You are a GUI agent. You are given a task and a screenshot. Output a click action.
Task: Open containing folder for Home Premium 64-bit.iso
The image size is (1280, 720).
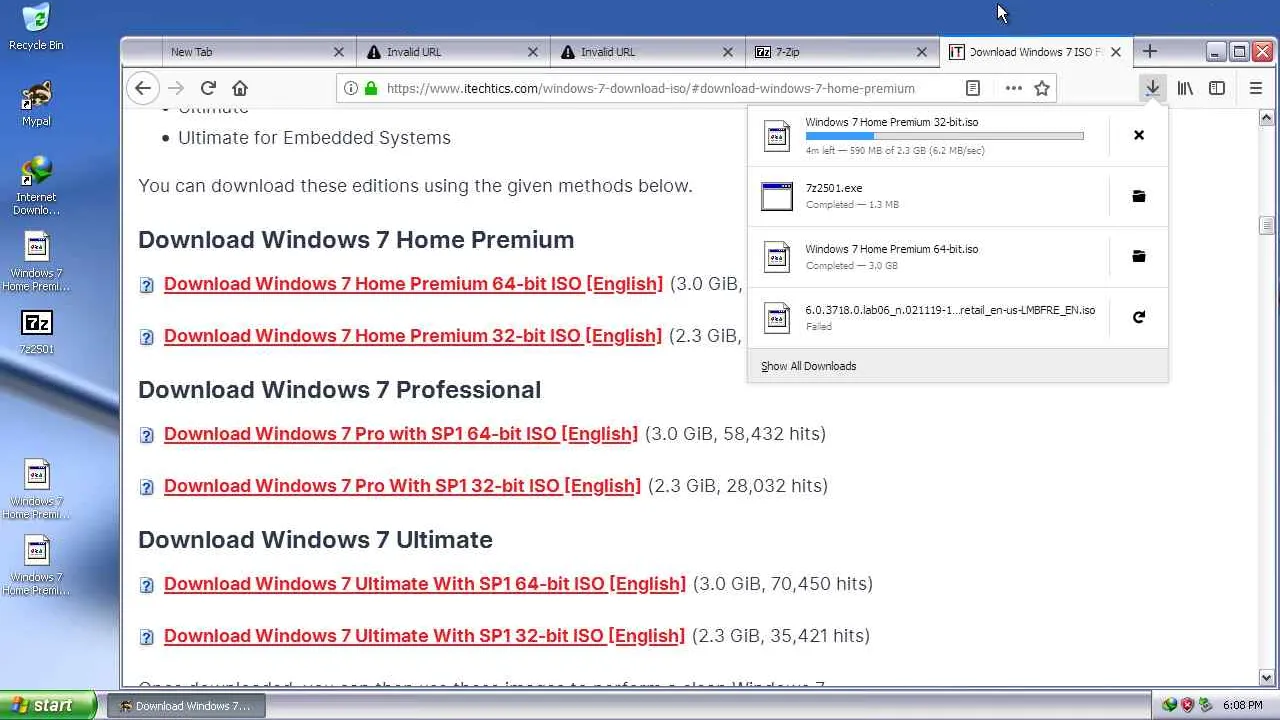[1139, 256]
